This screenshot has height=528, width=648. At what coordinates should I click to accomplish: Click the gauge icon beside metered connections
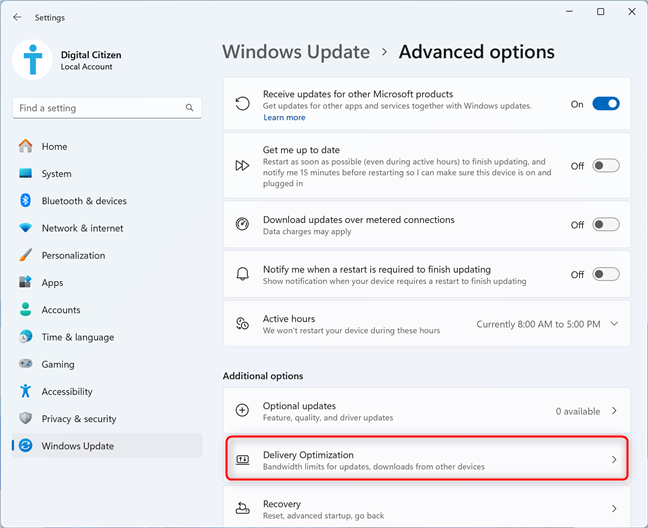(242, 224)
